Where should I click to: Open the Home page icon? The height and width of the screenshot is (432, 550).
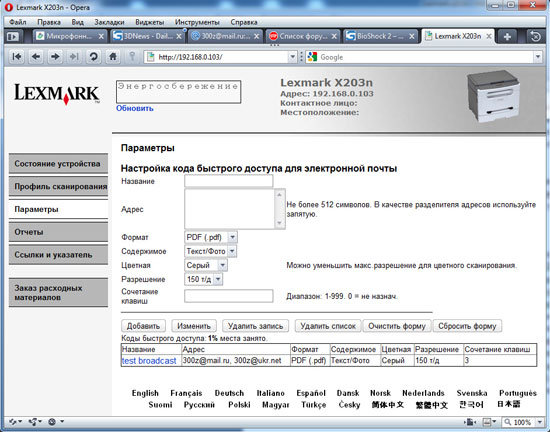pos(113,56)
